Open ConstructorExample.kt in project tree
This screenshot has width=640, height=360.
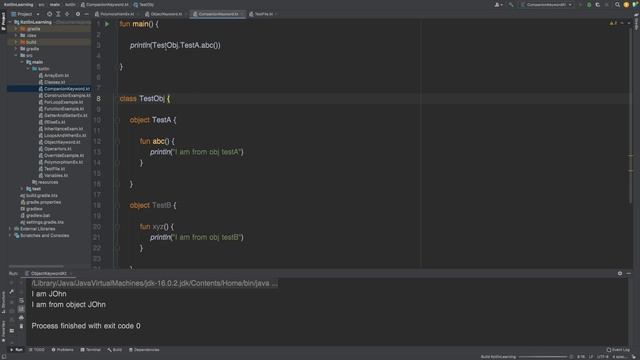[67, 95]
